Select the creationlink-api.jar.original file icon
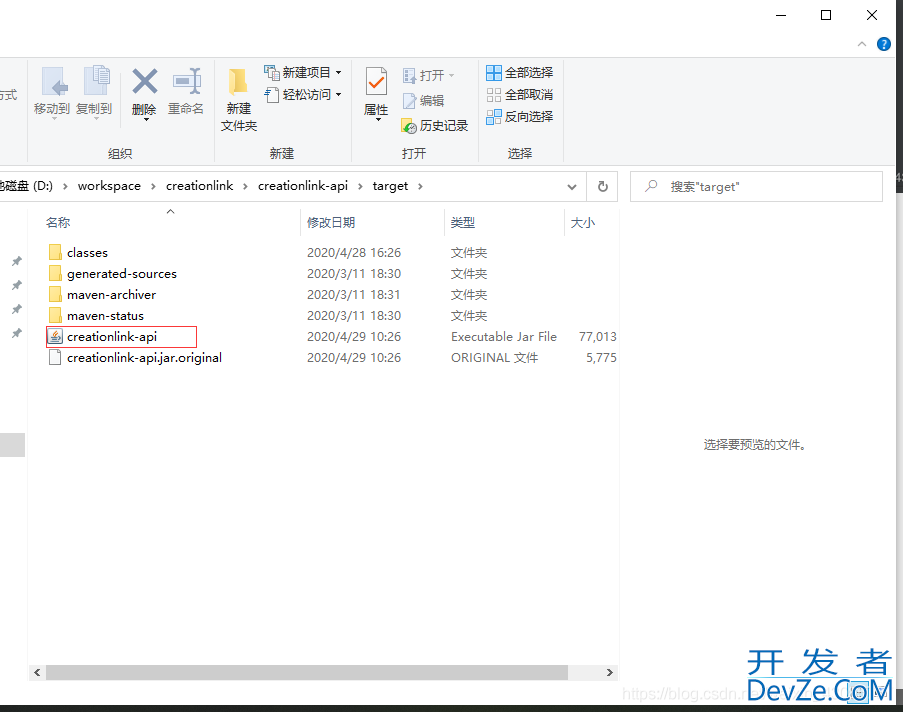Viewport: 903px width, 712px height. click(x=55, y=358)
